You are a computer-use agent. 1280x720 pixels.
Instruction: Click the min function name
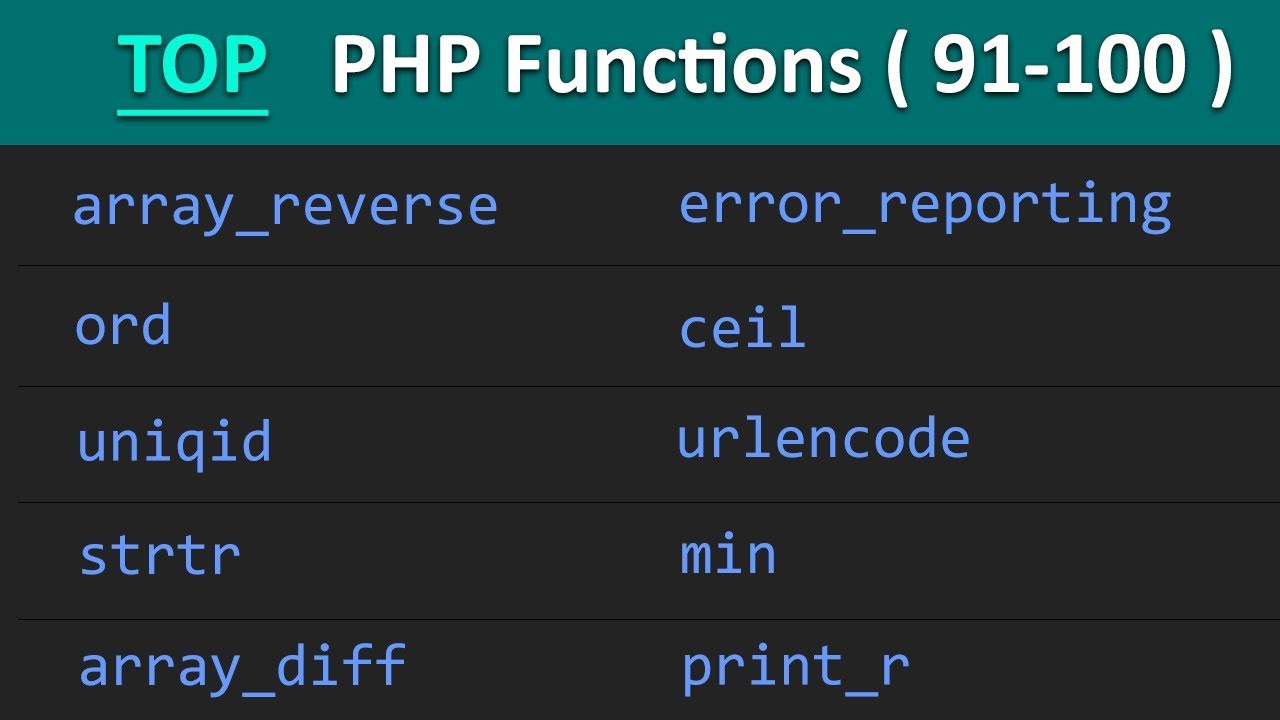(x=728, y=554)
